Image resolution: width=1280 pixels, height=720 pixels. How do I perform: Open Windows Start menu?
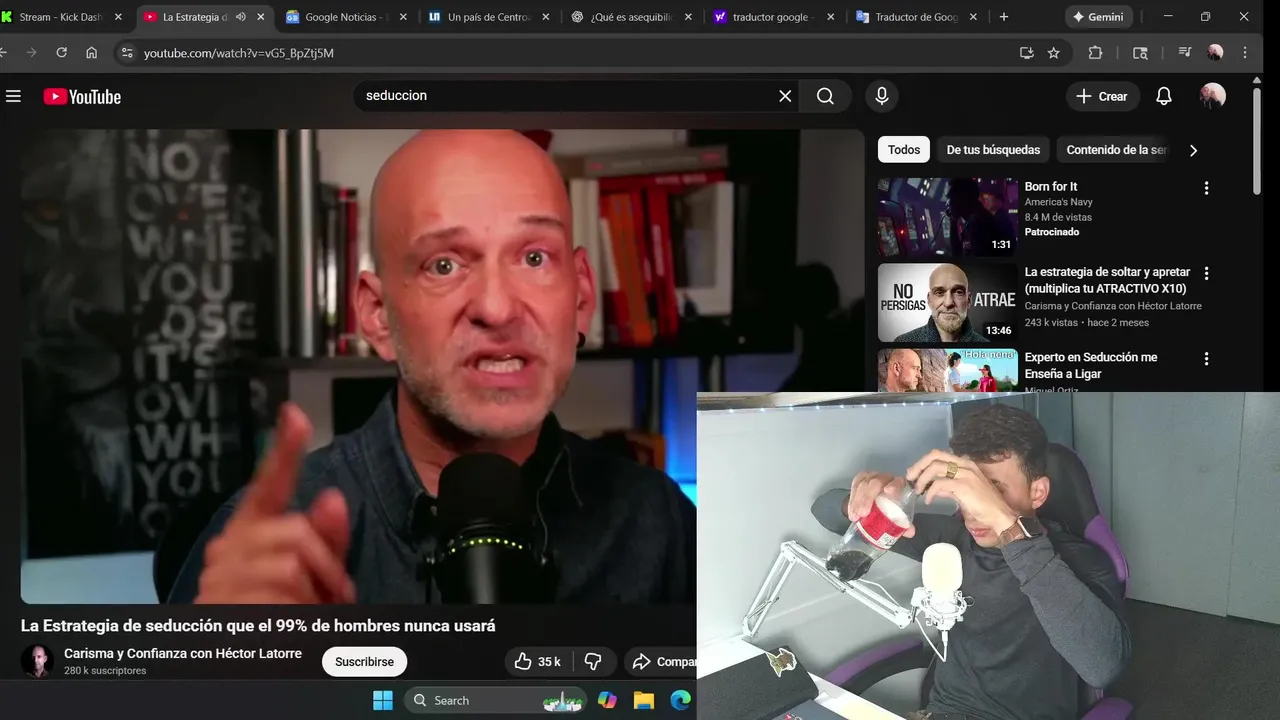(x=383, y=700)
